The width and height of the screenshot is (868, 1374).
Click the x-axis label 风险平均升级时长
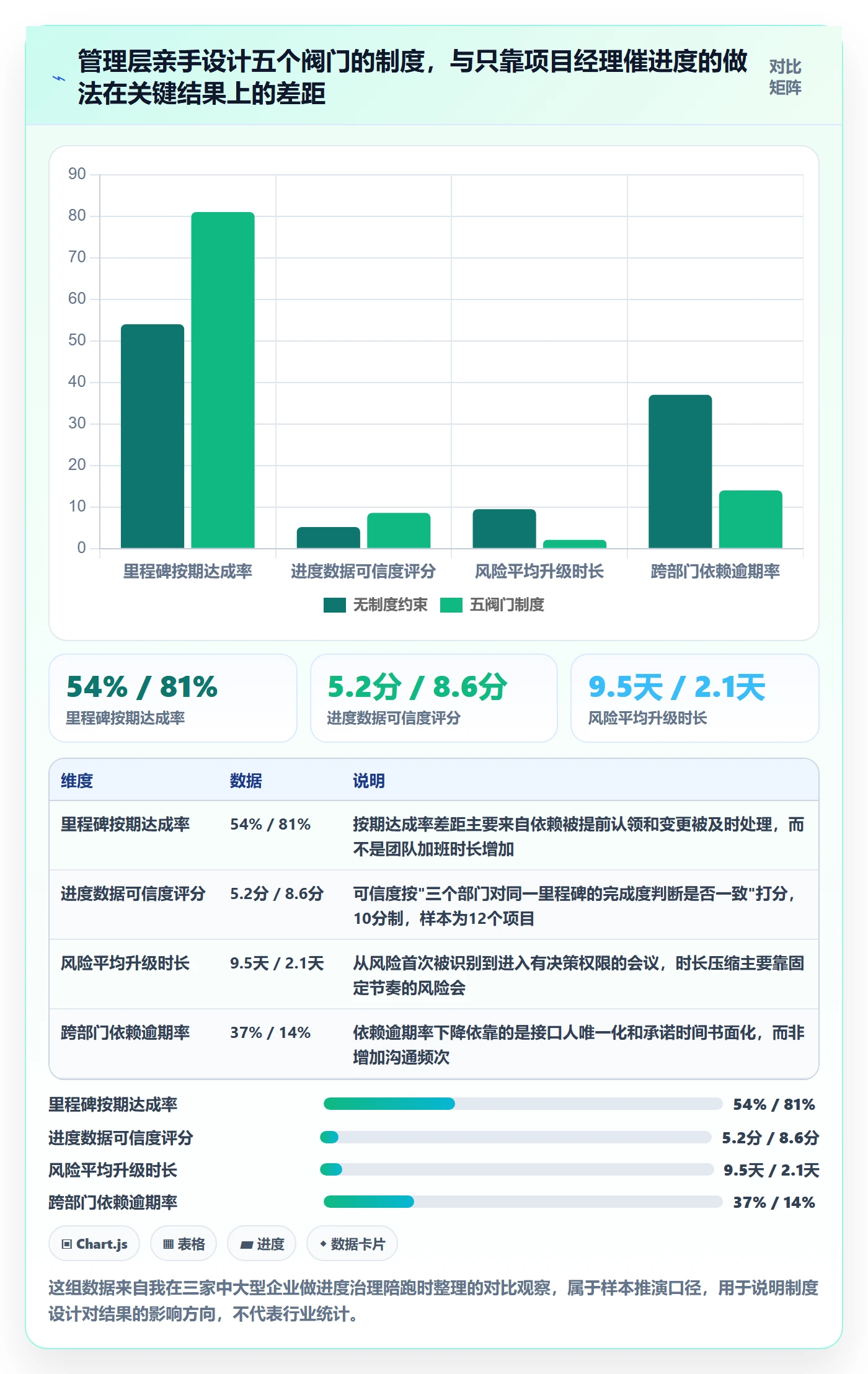coord(539,571)
